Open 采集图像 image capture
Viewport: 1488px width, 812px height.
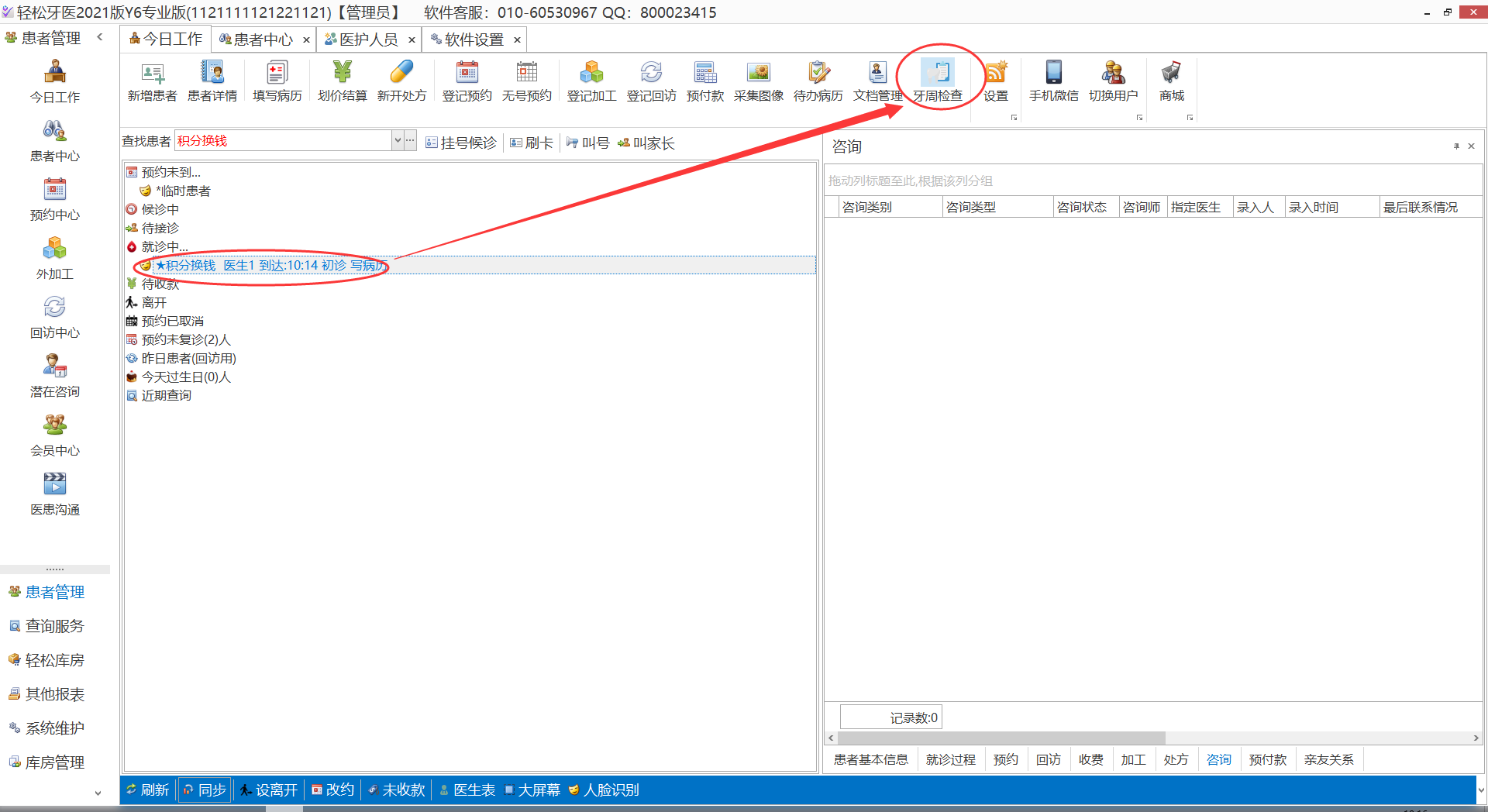point(759,81)
